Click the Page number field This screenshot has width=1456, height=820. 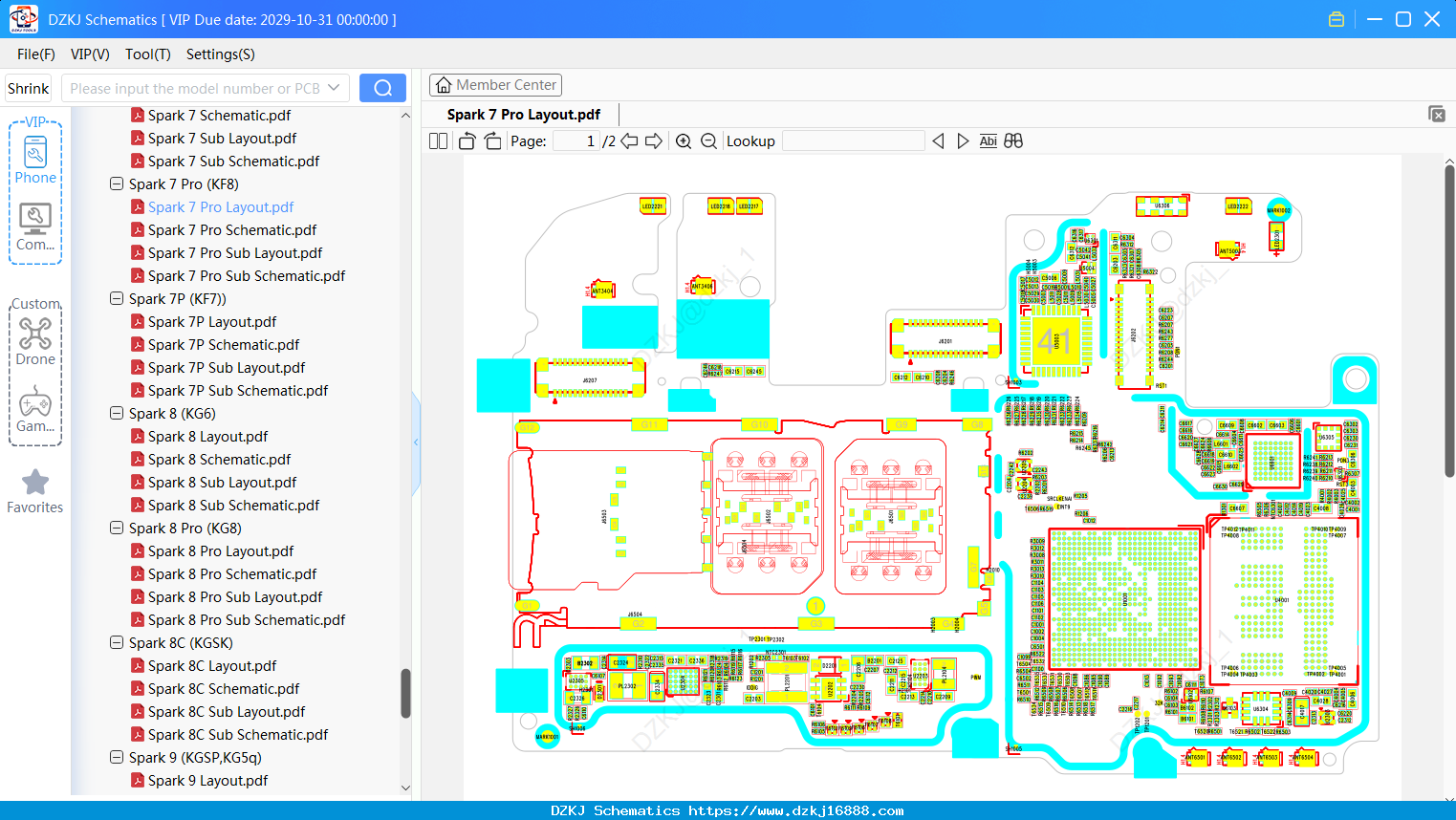[x=576, y=141]
